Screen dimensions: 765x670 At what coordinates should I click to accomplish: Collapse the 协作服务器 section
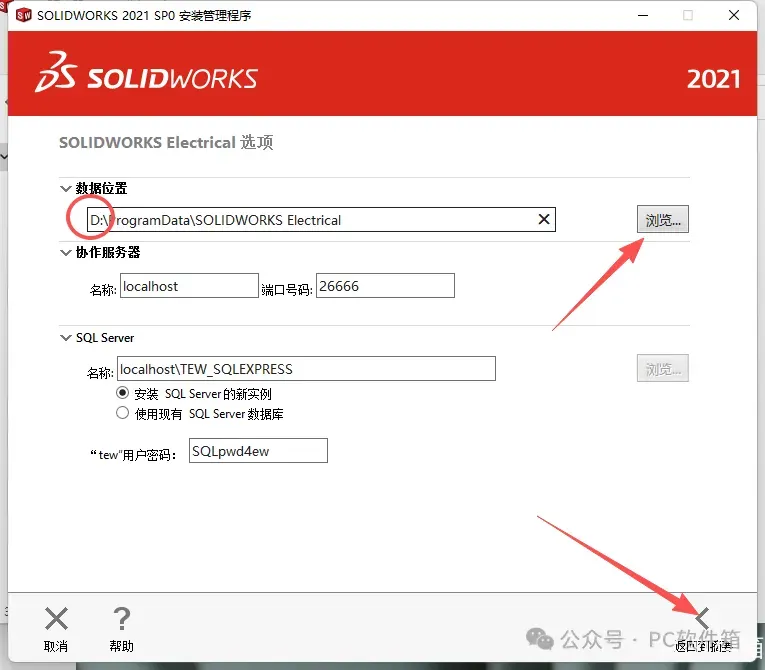[65, 252]
